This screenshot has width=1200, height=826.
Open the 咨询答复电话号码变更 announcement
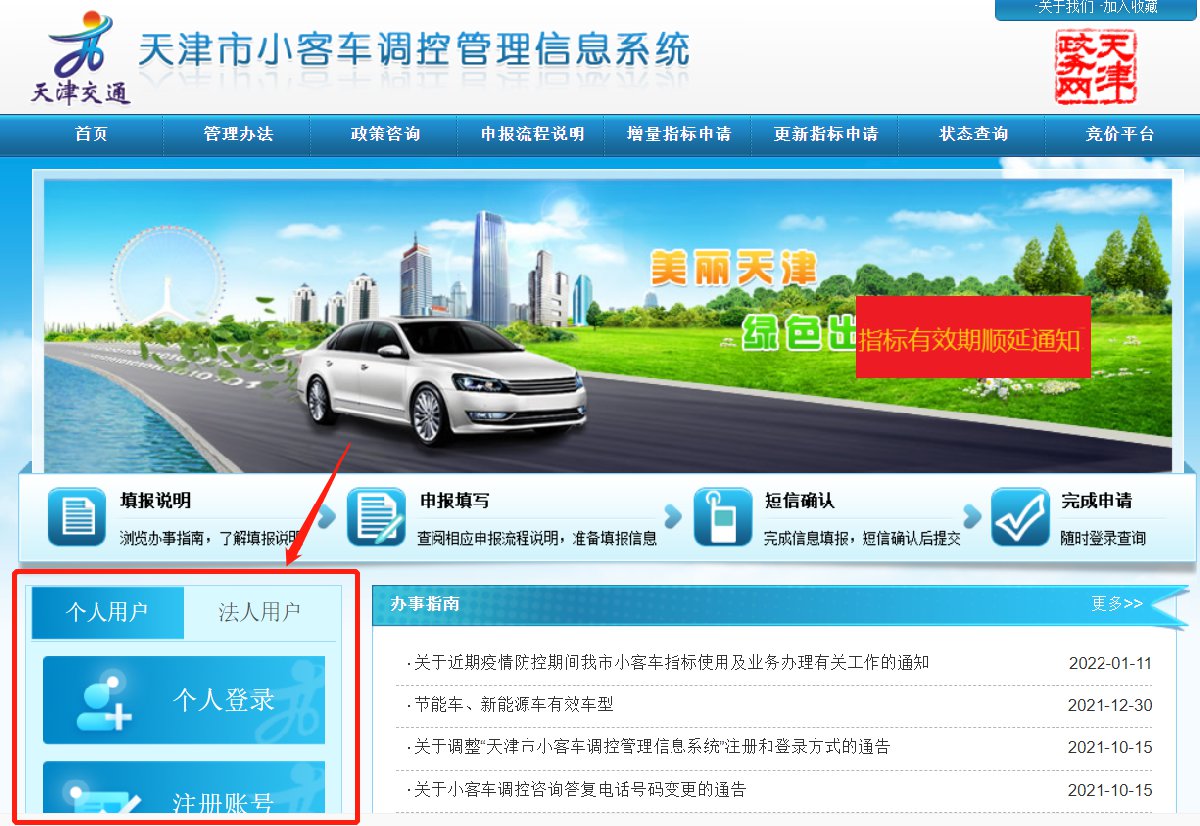(576, 790)
